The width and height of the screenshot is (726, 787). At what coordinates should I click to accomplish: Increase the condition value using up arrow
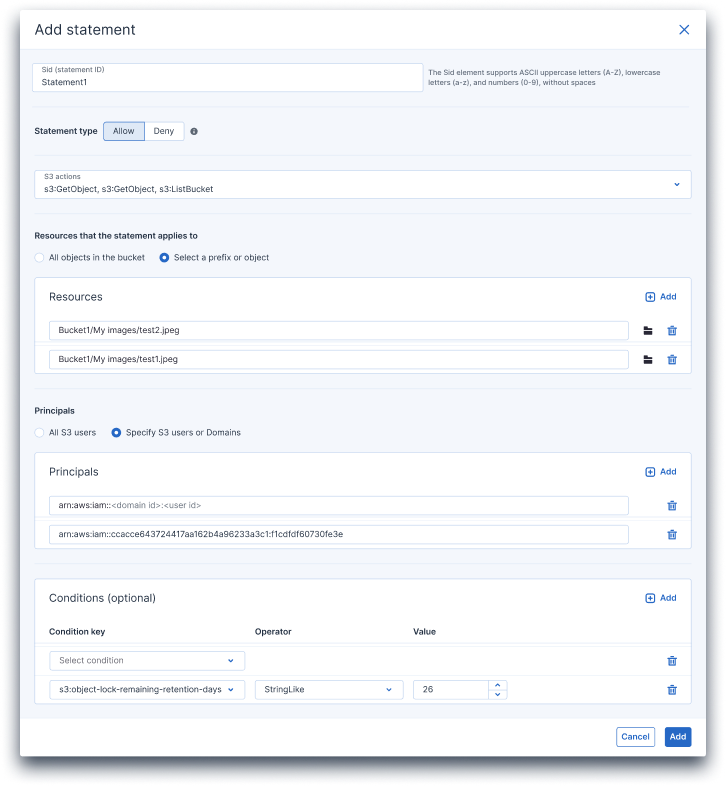tap(498, 685)
